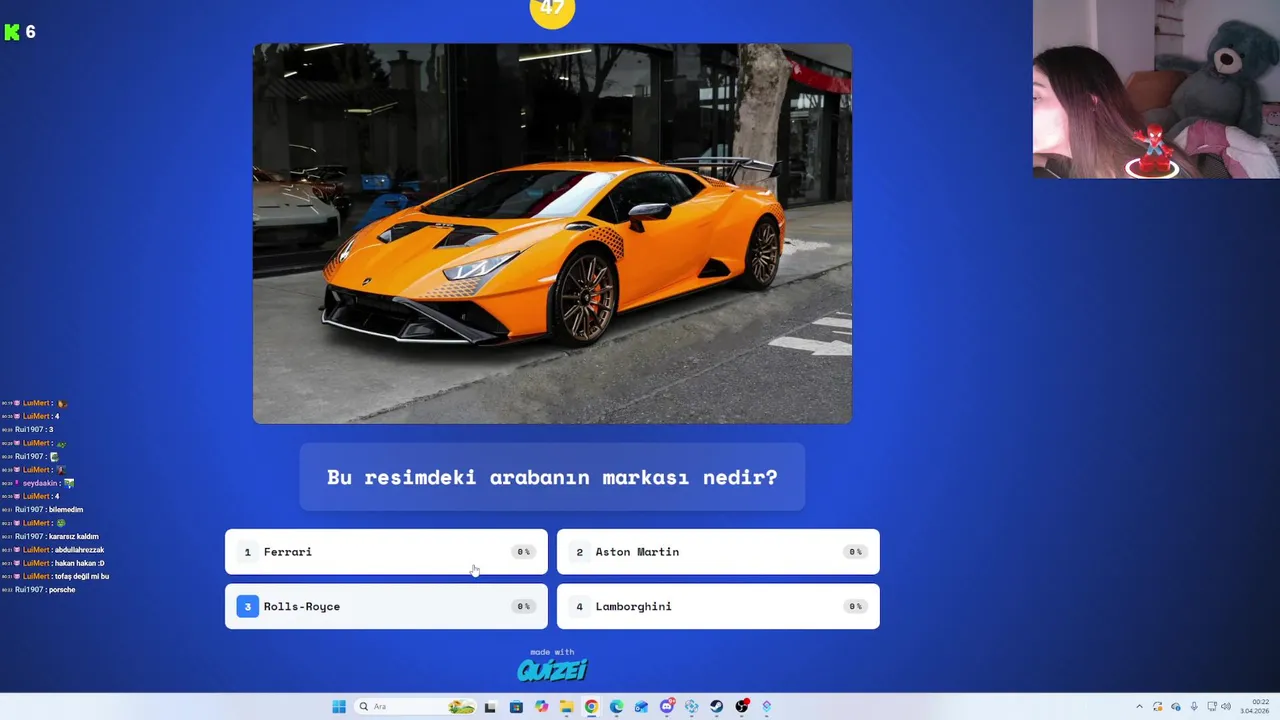Click the chat message 'abdullahrezzak'

[x=80, y=550]
